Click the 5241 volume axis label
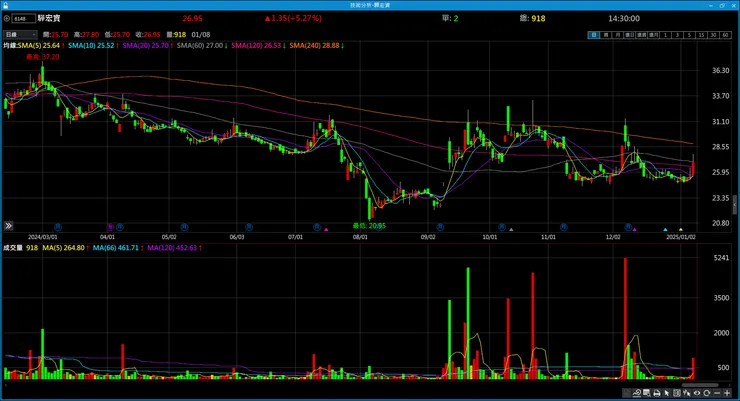The width and height of the screenshot is (740, 401). [722, 258]
